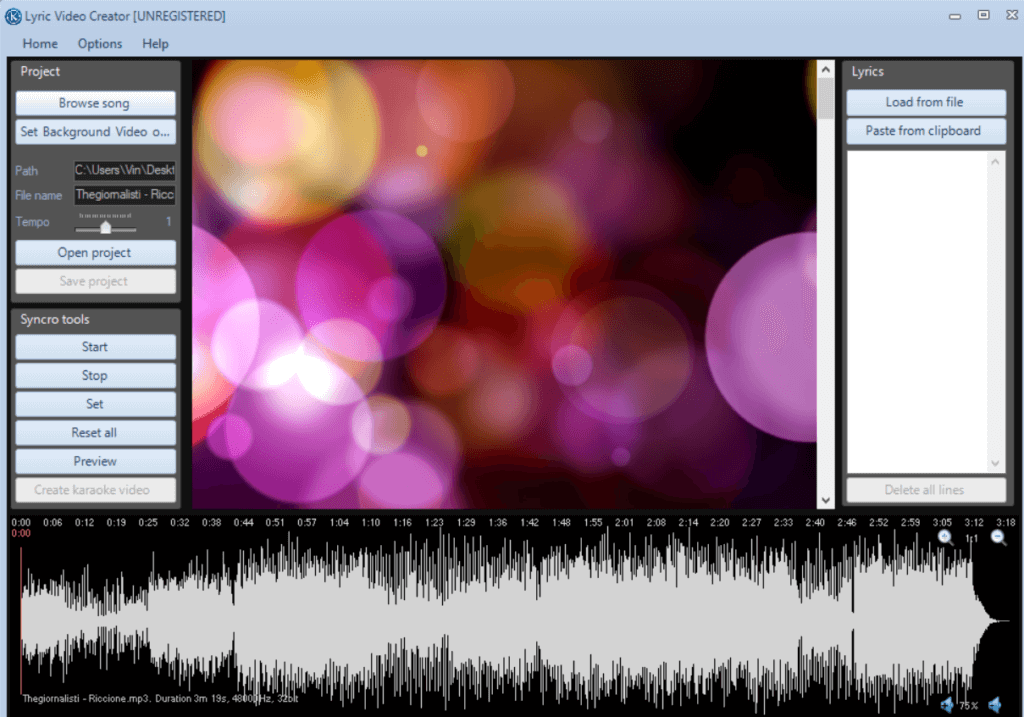Click the Path input field
Screen dimensions: 1024x717
pyautogui.click(x=124, y=170)
